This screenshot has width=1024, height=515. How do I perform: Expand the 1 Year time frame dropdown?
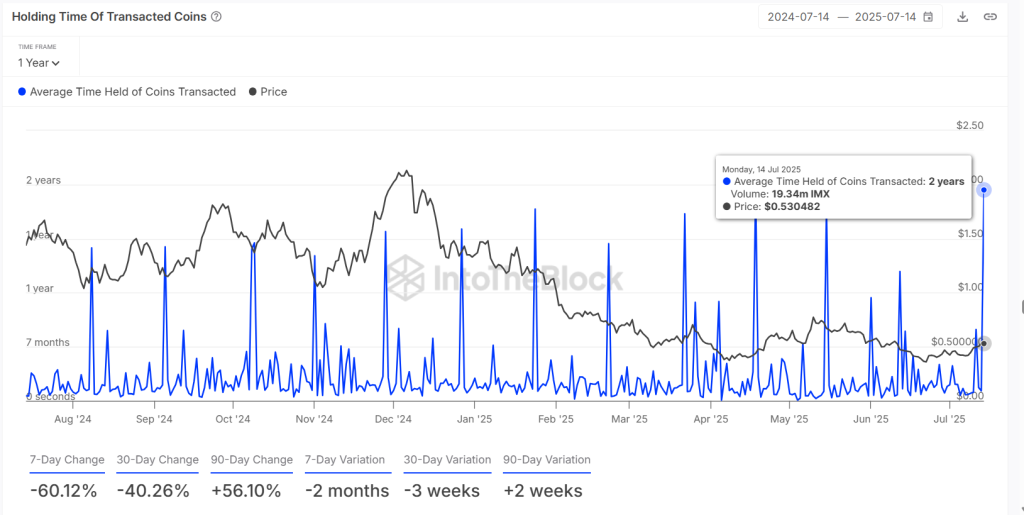coord(39,63)
